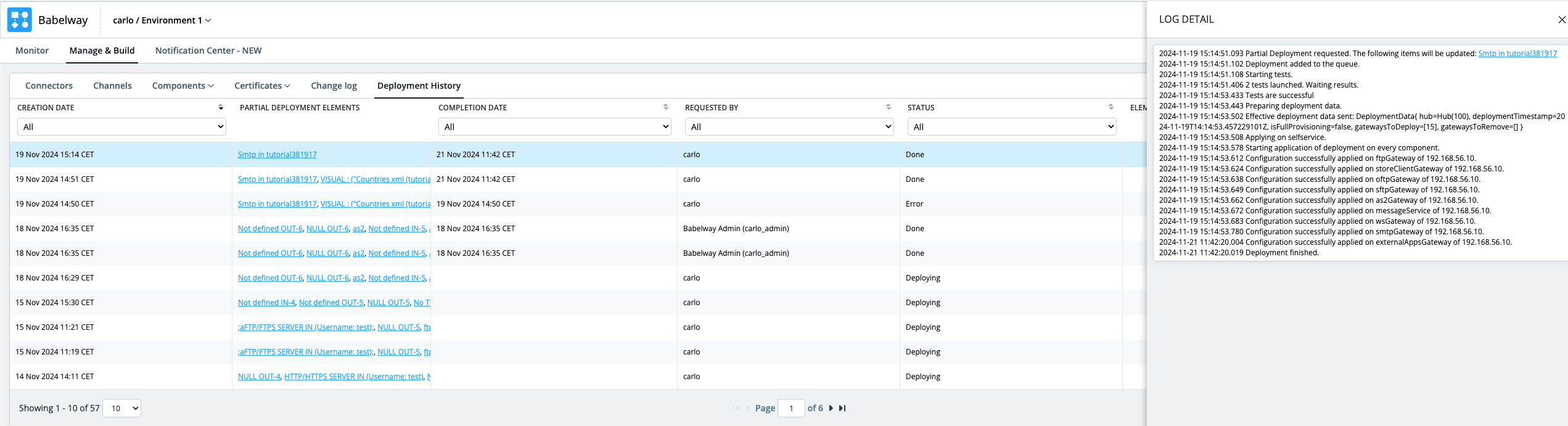Viewport: 1568px width, 426px height.
Task: Go to next page arrow
Action: [831, 408]
